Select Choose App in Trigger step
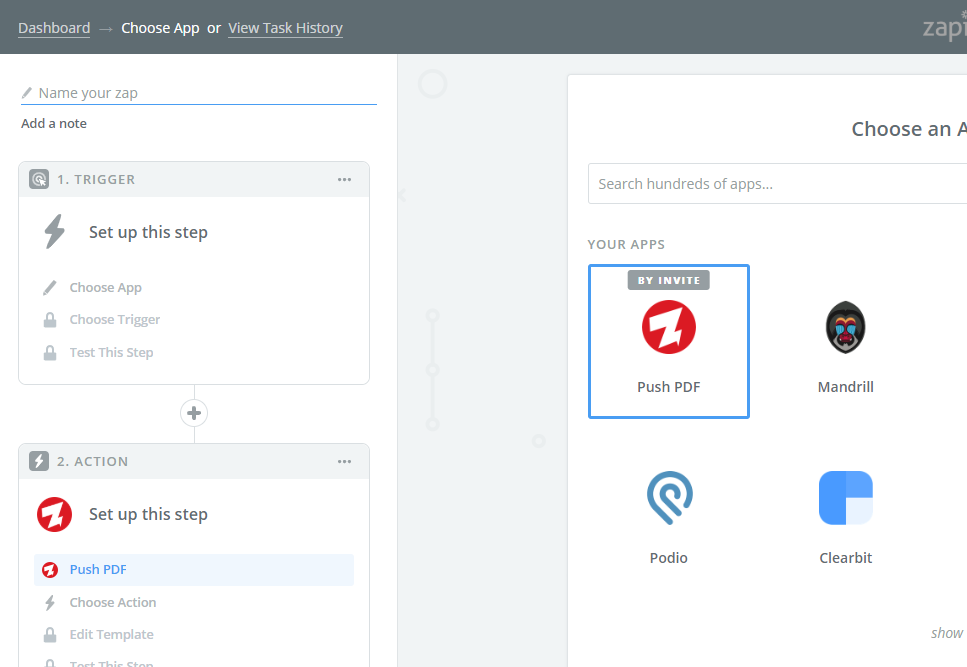This screenshot has height=667, width=967. pos(105,287)
